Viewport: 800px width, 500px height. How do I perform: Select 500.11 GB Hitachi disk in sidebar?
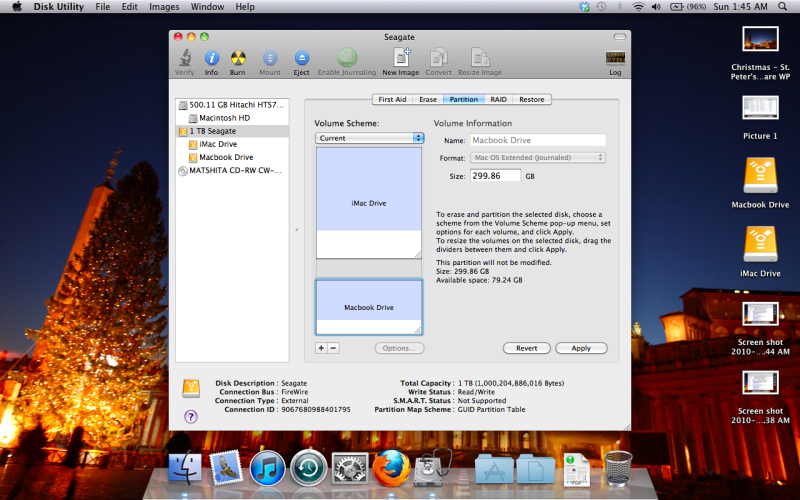(x=232, y=105)
